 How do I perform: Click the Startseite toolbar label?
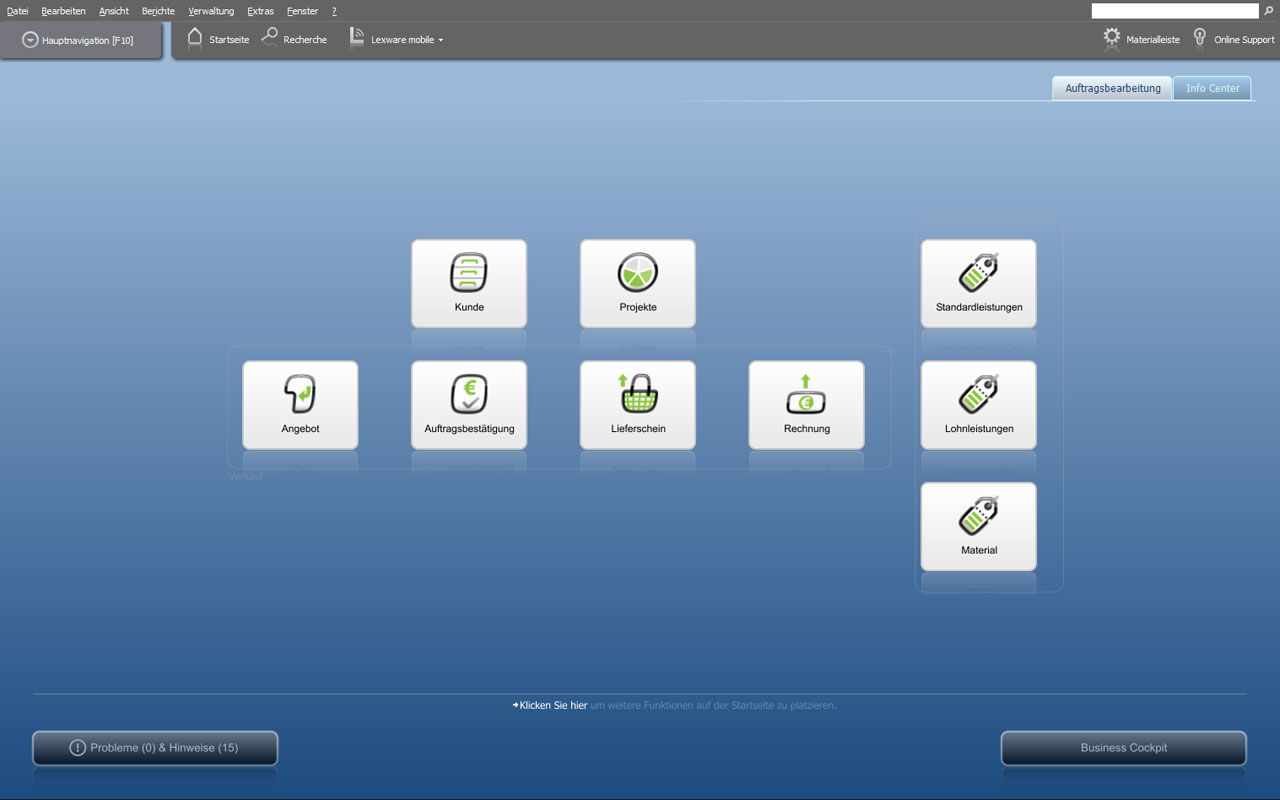coord(229,40)
